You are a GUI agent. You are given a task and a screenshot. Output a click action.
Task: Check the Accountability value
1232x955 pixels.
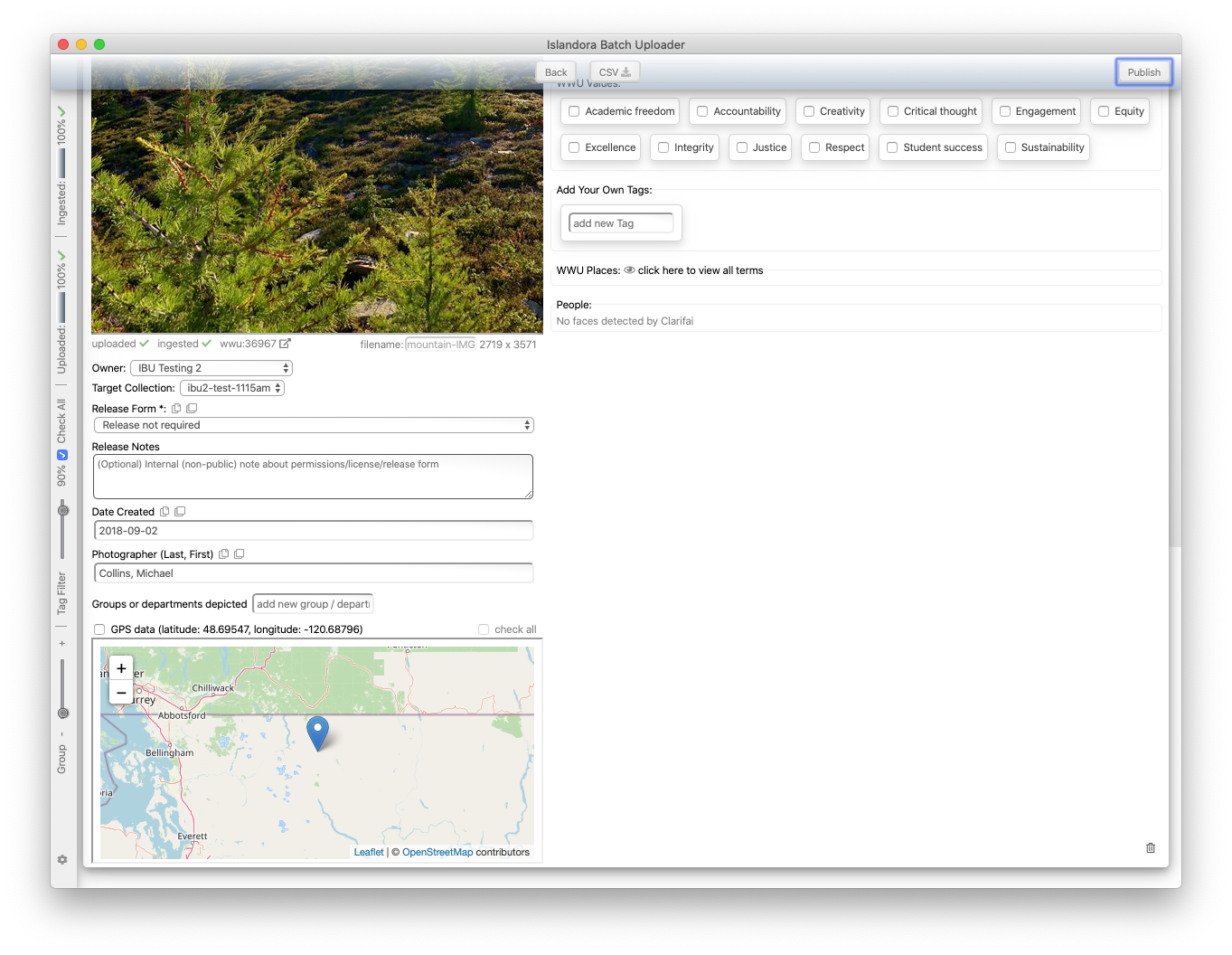pos(702,111)
